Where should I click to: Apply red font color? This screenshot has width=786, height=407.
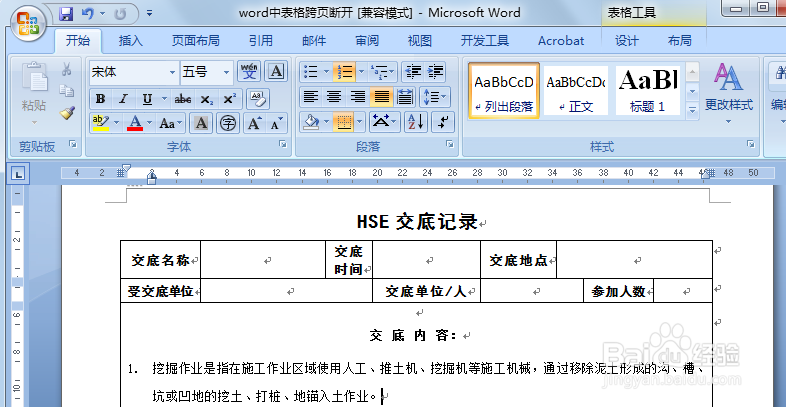coord(135,123)
